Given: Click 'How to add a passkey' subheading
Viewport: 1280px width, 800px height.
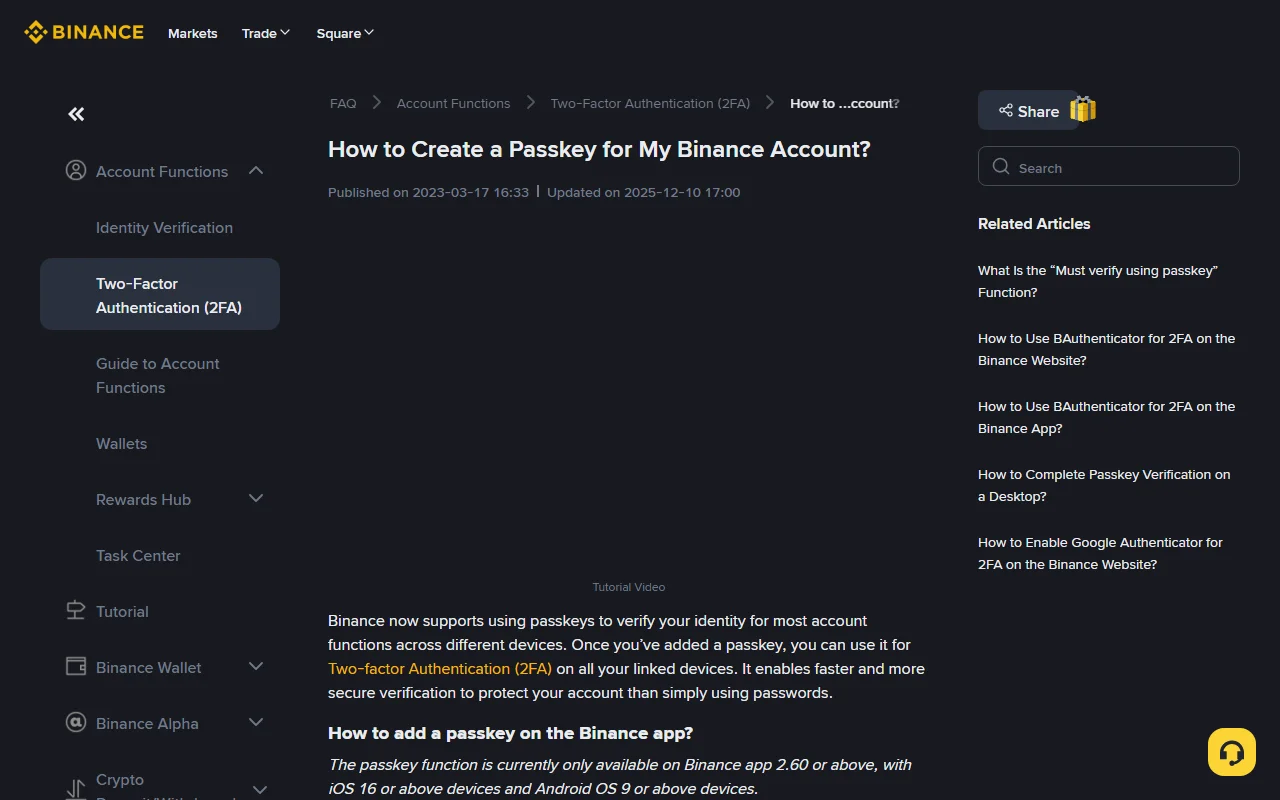Looking at the screenshot, I should [511, 733].
